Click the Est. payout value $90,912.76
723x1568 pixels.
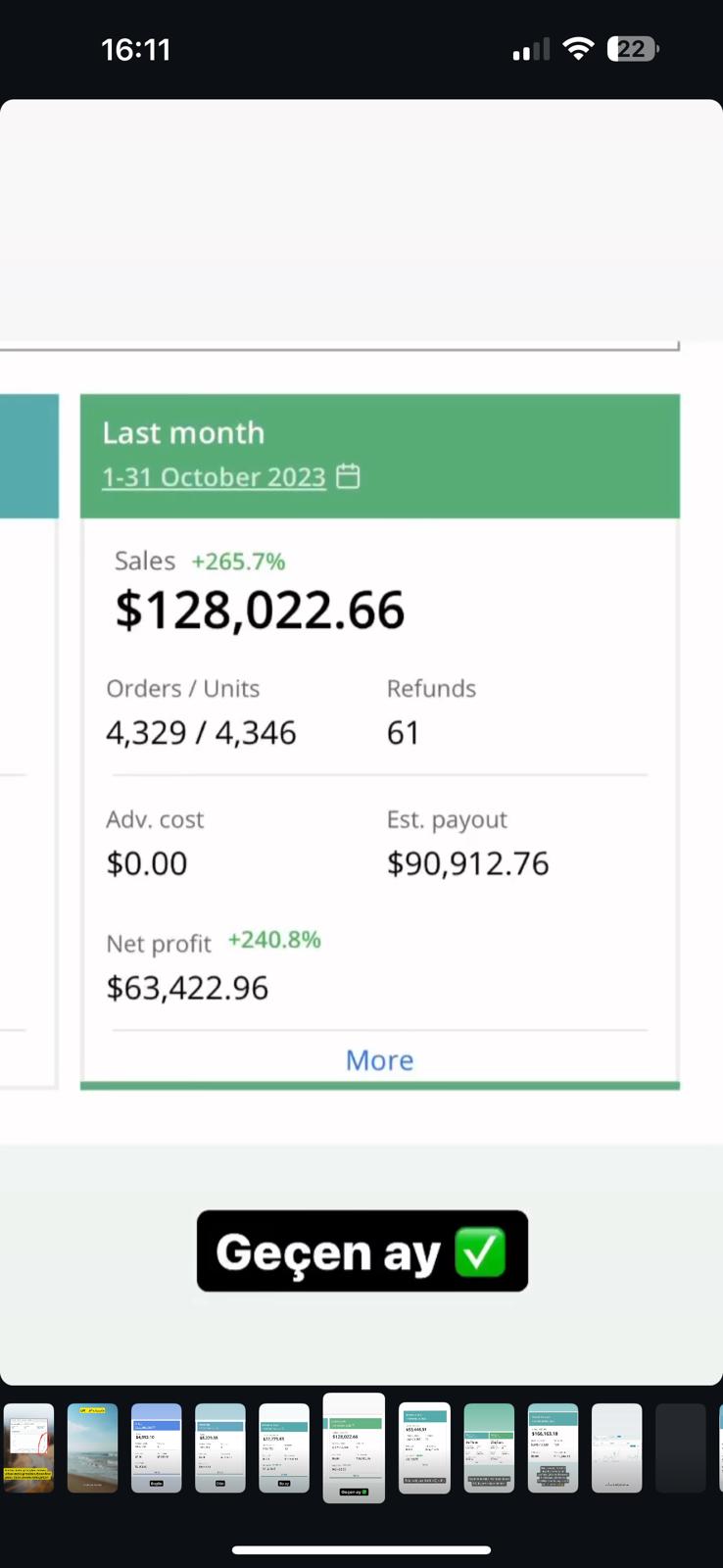point(467,863)
